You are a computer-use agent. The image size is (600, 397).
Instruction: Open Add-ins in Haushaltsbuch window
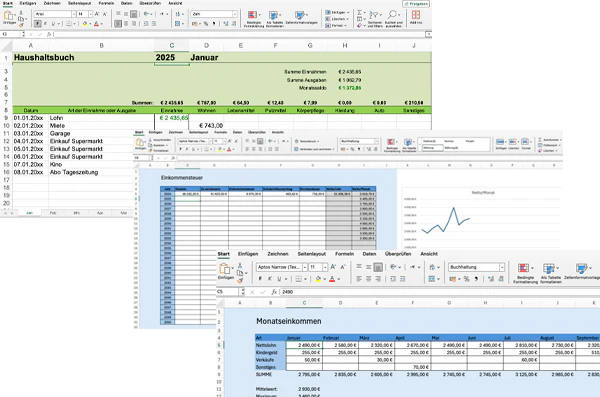[x=416, y=17]
